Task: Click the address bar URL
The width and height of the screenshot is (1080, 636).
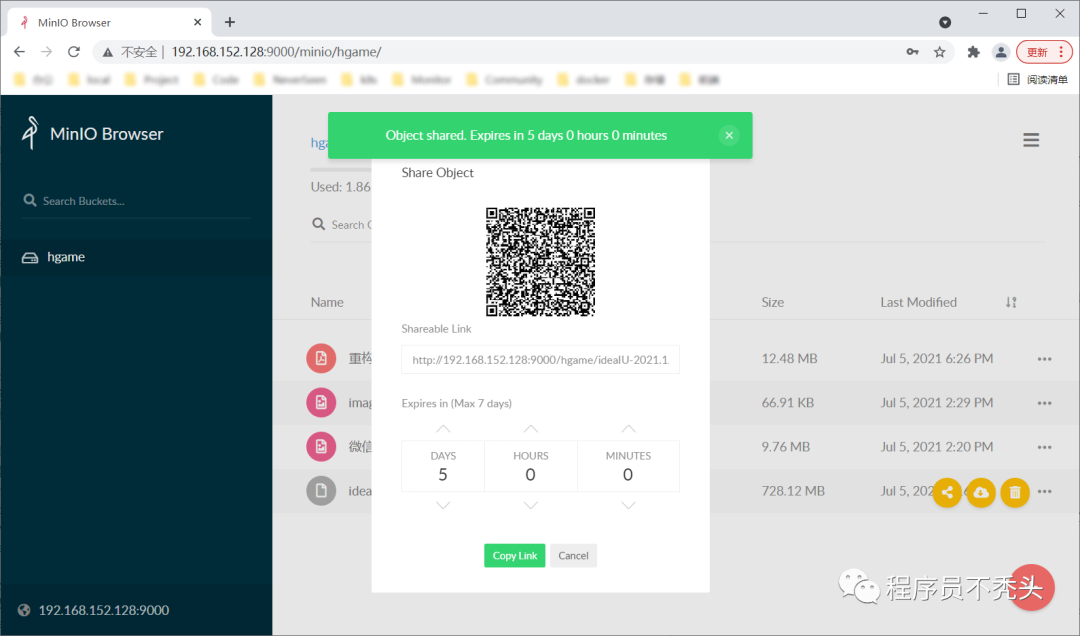Action: [276, 52]
